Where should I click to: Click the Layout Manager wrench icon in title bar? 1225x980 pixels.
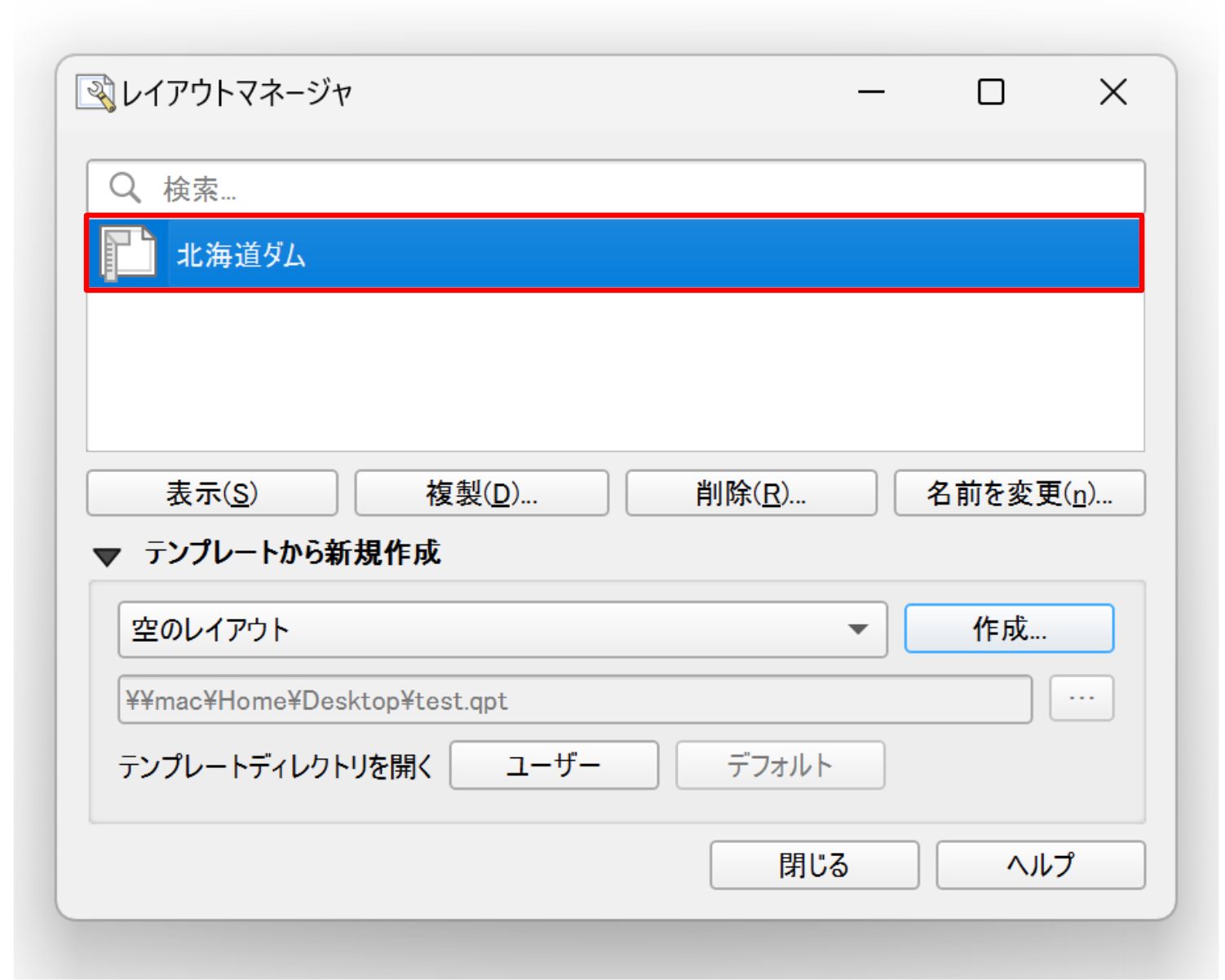tap(95, 93)
